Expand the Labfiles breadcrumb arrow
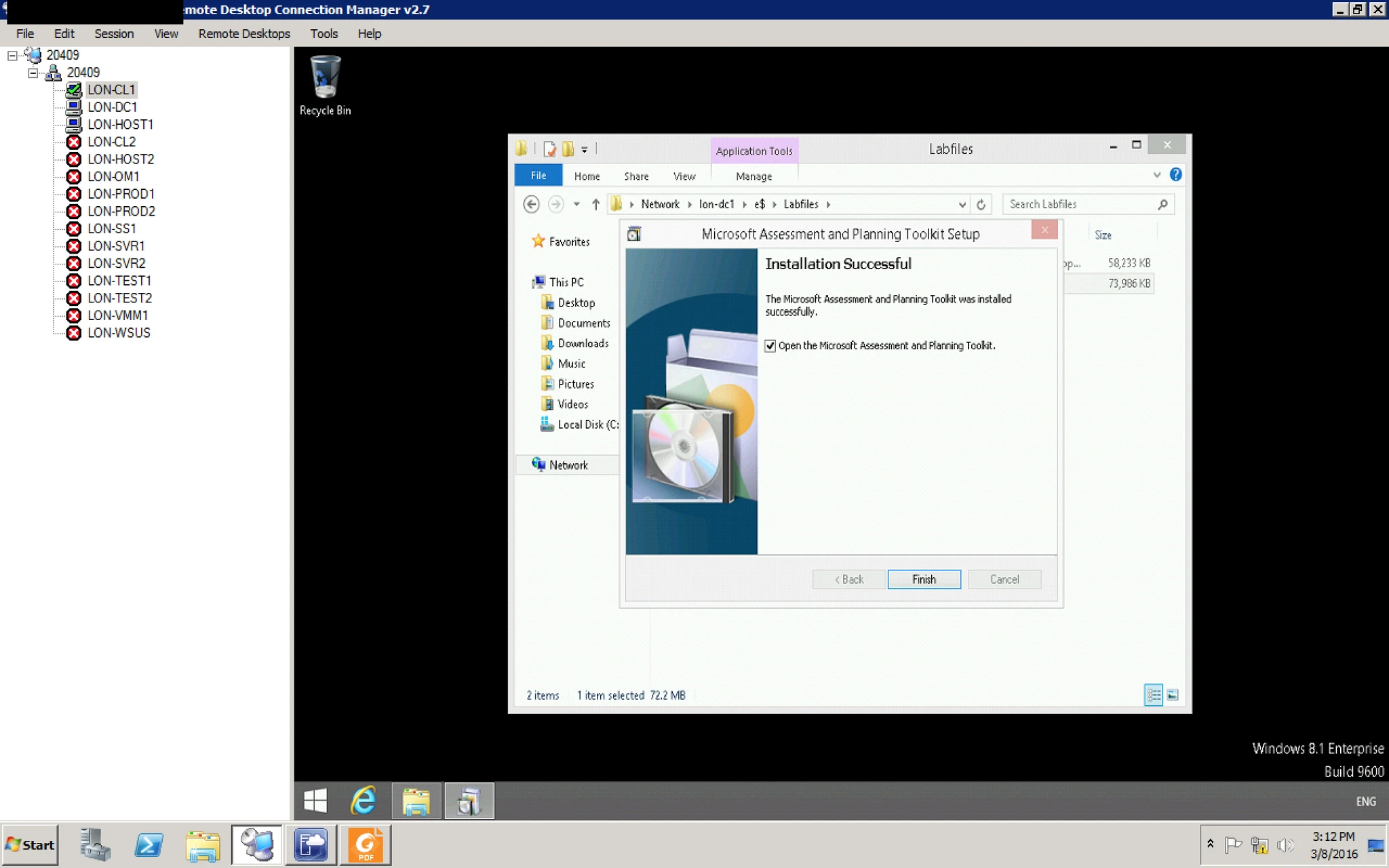1389x868 pixels. (828, 204)
